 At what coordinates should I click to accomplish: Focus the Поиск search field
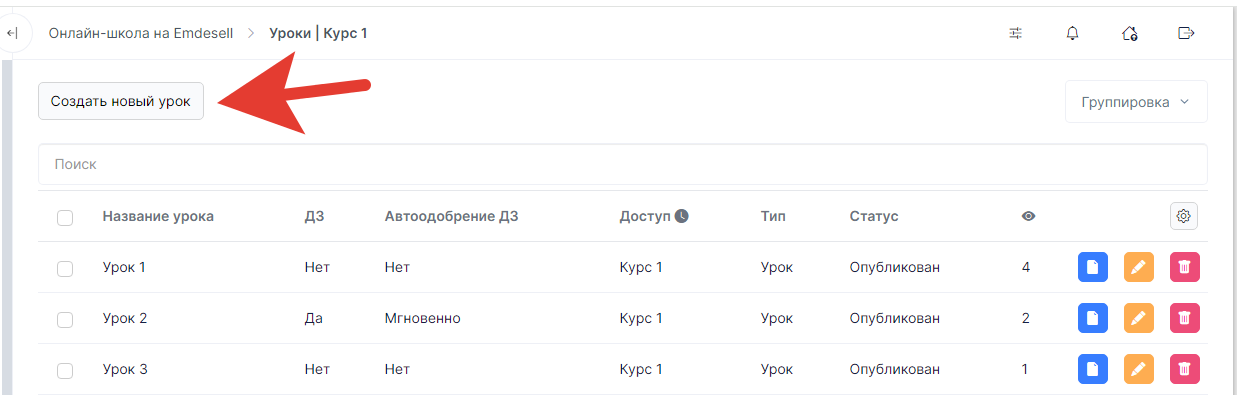coord(622,164)
